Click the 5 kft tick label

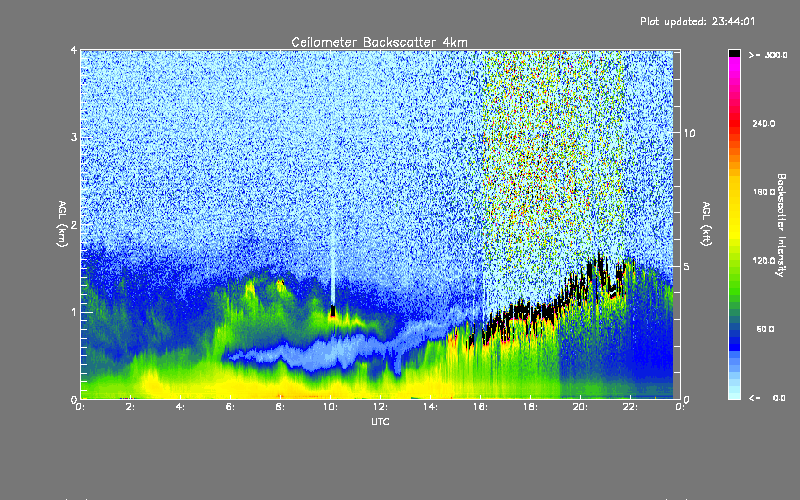pyautogui.click(x=687, y=266)
